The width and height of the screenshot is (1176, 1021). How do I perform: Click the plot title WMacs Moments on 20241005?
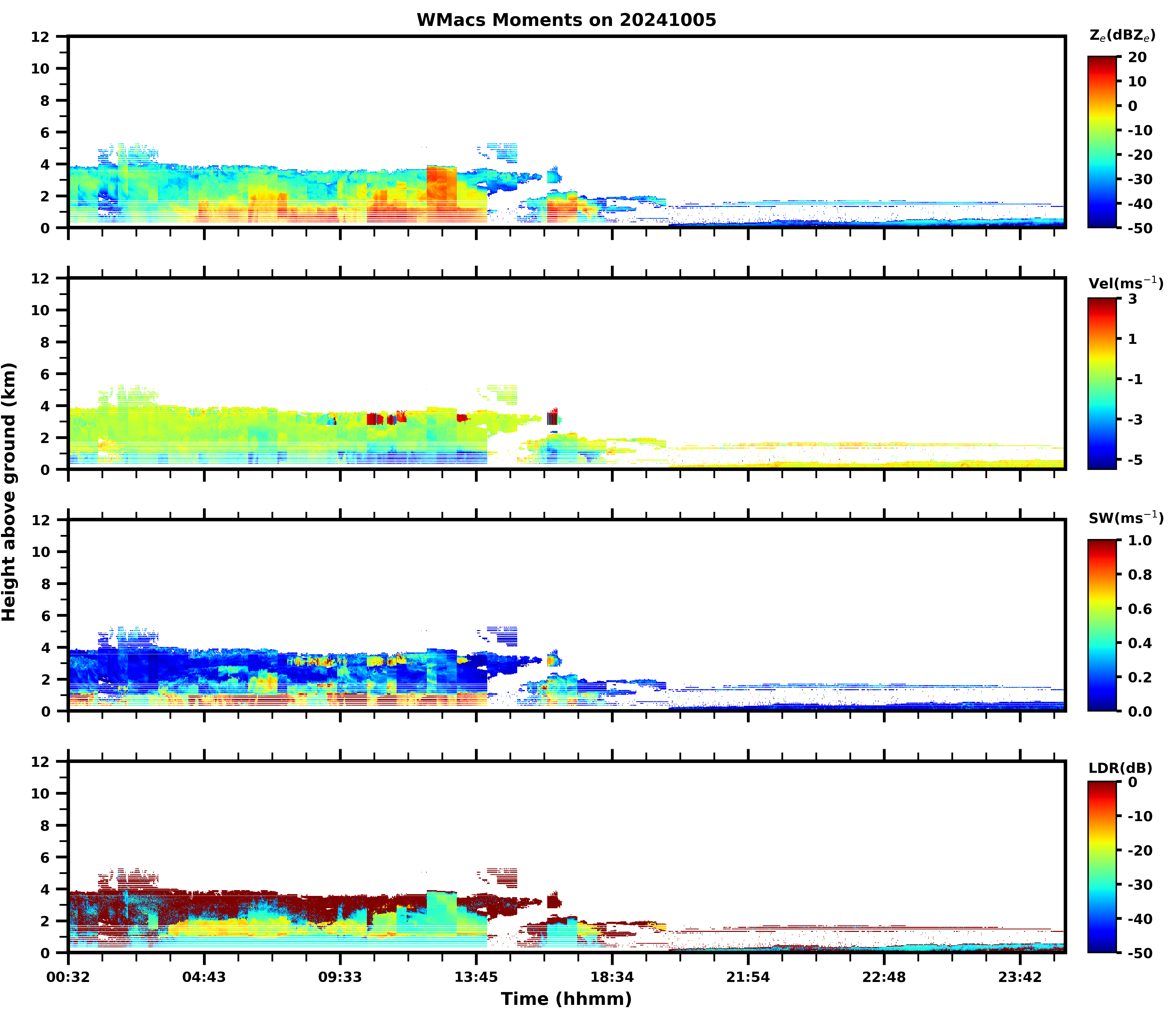566,20
